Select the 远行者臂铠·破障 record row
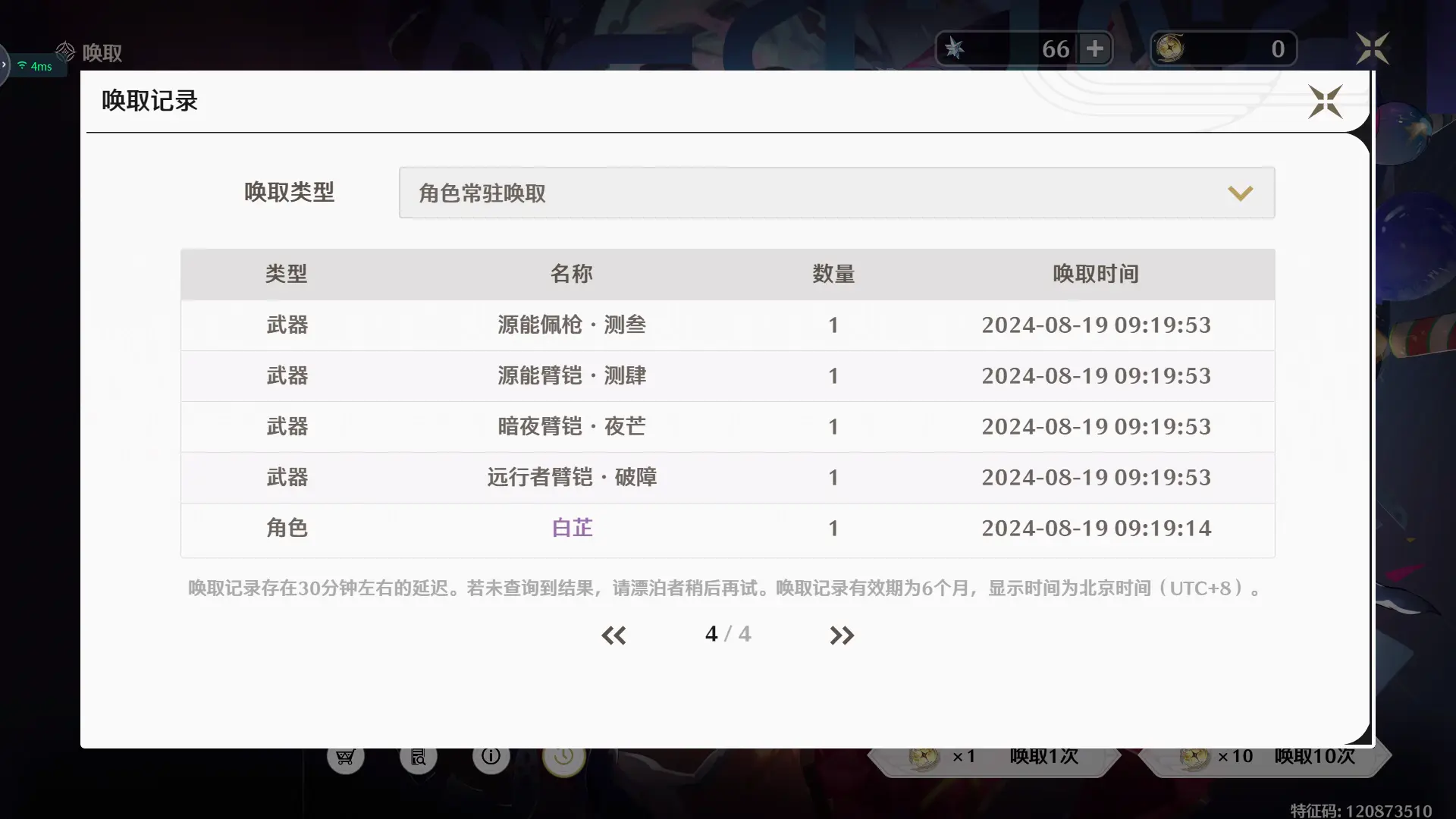The height and width of the screenshot is (819, 1456). pos(572,477)
